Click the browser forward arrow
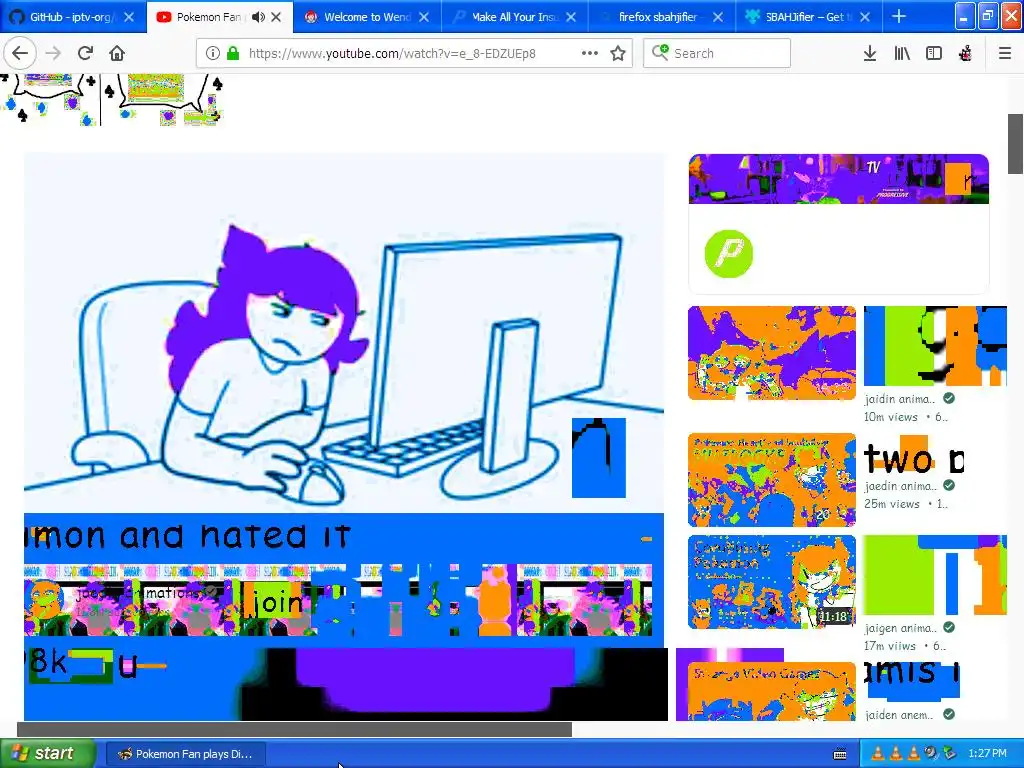Image resolution: width=1024 pixels, height=768 pixels. 54,53
